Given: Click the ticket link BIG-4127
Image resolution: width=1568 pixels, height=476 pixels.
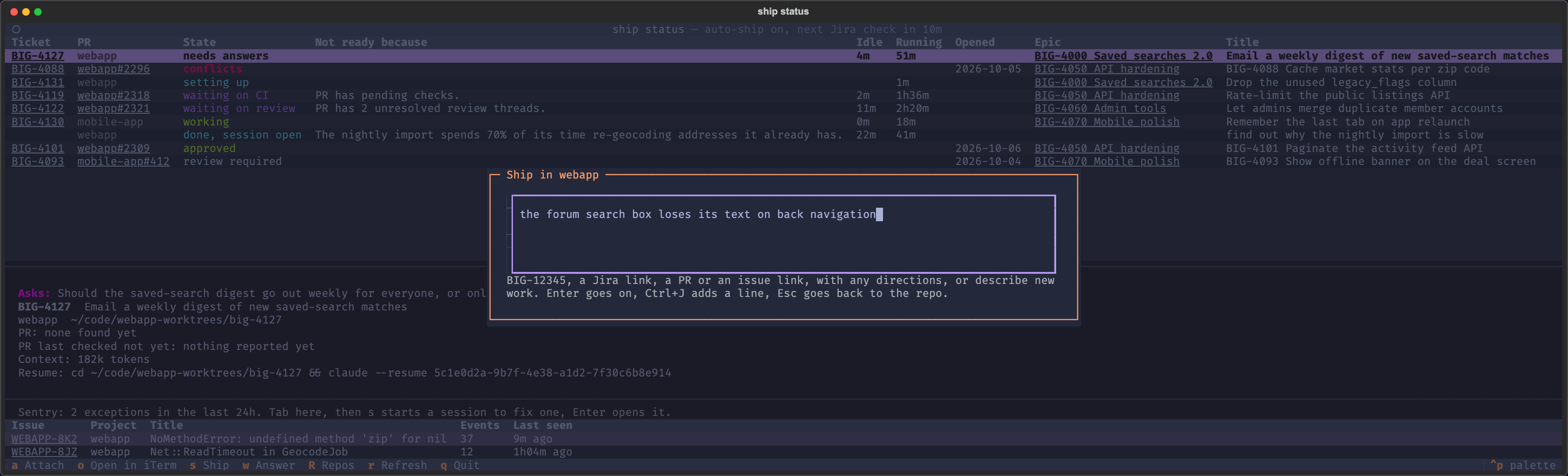Looking at the screenshot, I should tap(38, 56).
